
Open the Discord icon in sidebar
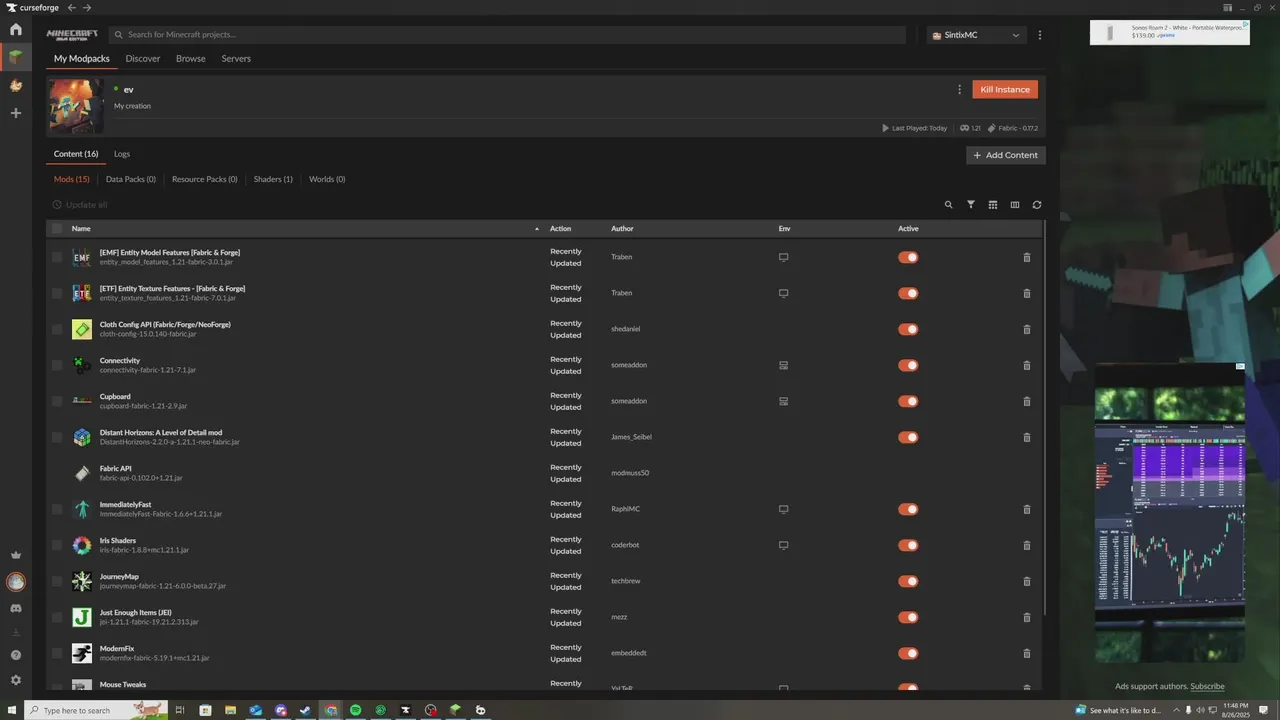[x=16, y=608]
